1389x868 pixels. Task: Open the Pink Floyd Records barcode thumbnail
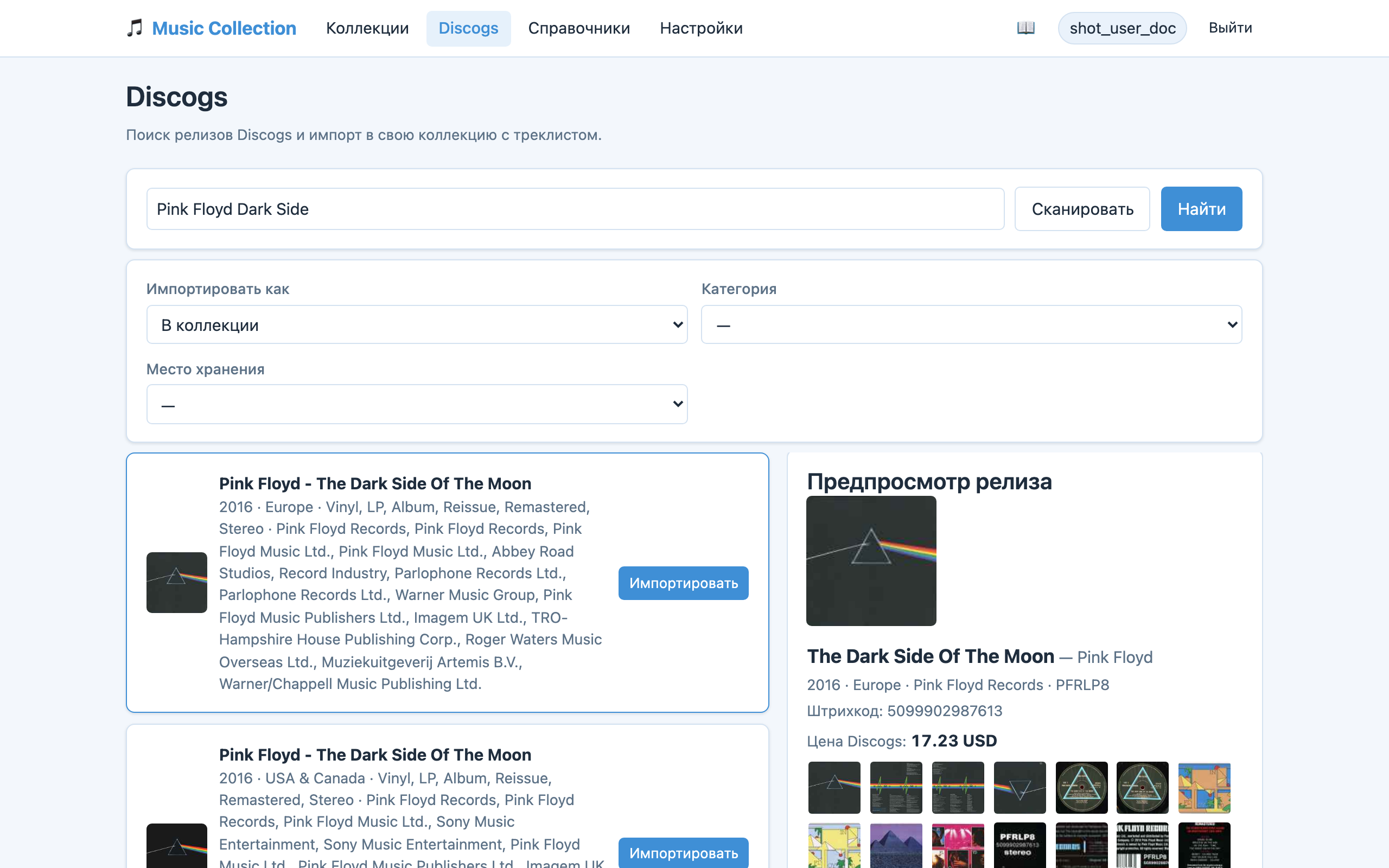click(1142, 846)
